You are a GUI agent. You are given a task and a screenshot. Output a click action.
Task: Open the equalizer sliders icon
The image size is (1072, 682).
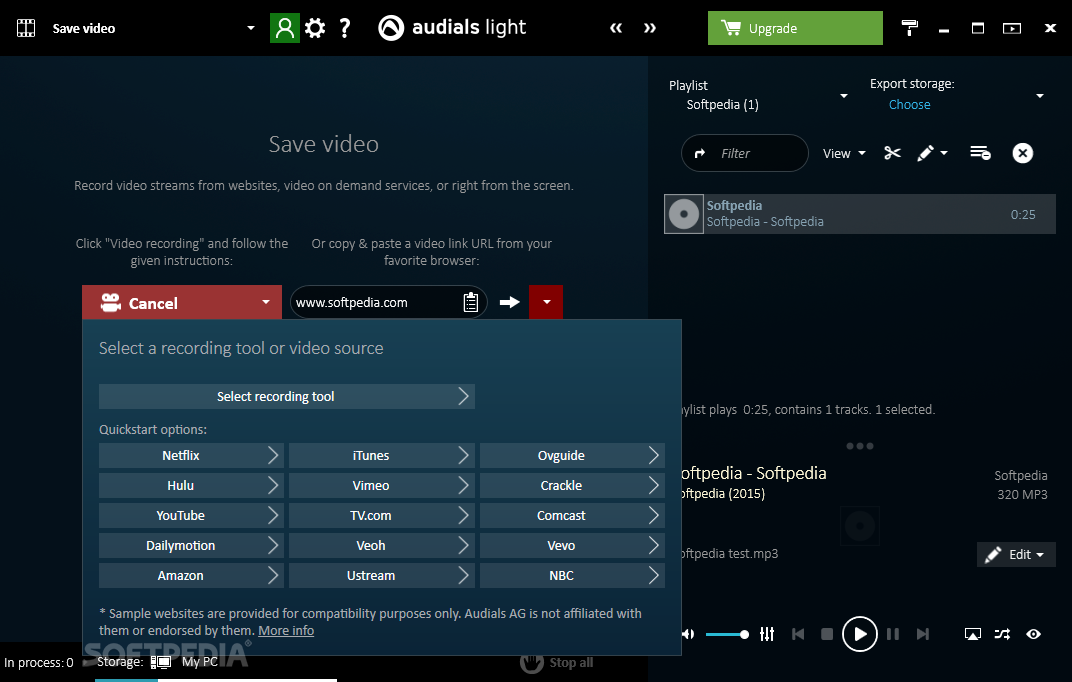pos(767,634)
